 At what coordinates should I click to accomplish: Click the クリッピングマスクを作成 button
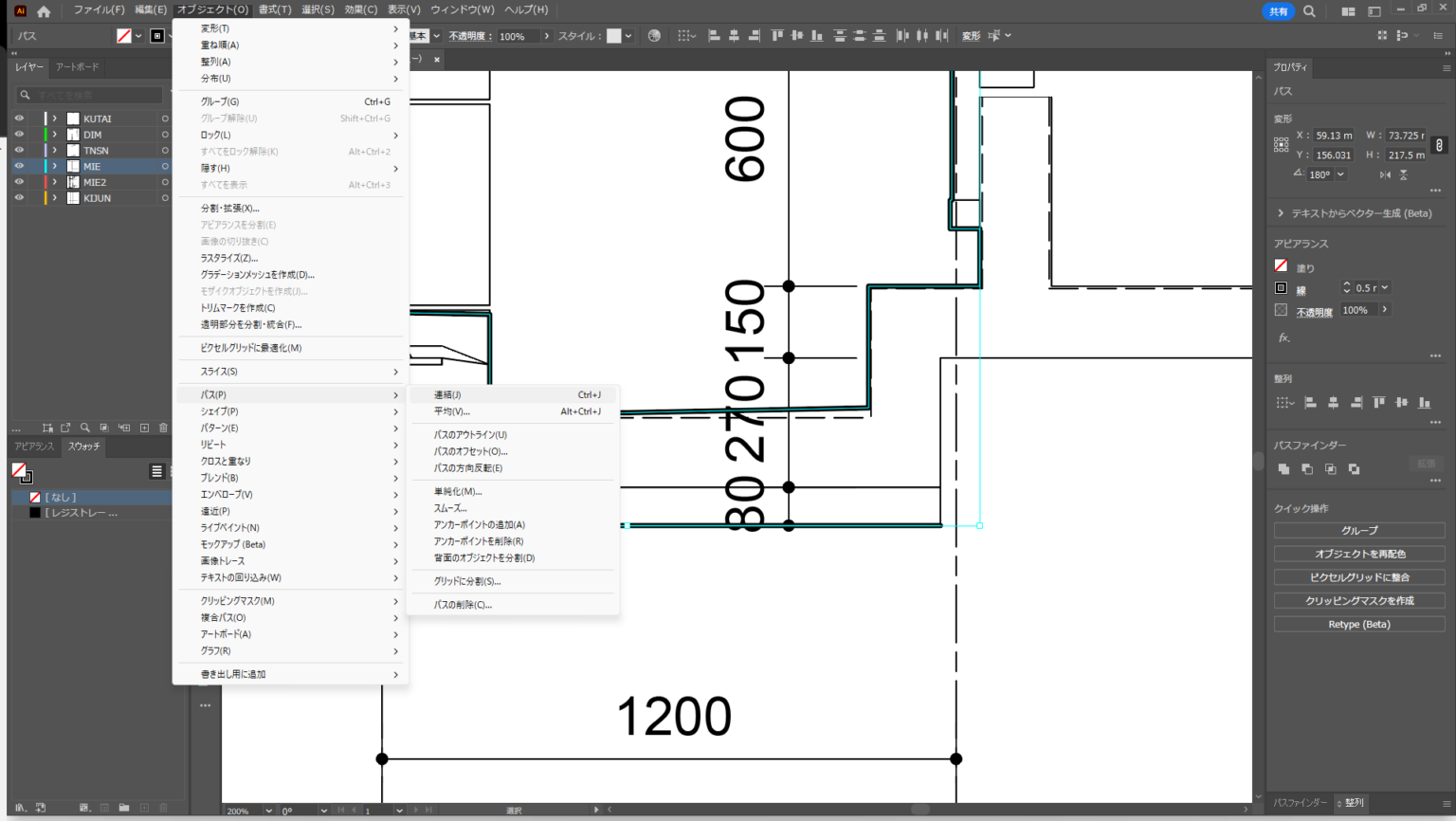pyautogui.click(x=1358, y=601)
